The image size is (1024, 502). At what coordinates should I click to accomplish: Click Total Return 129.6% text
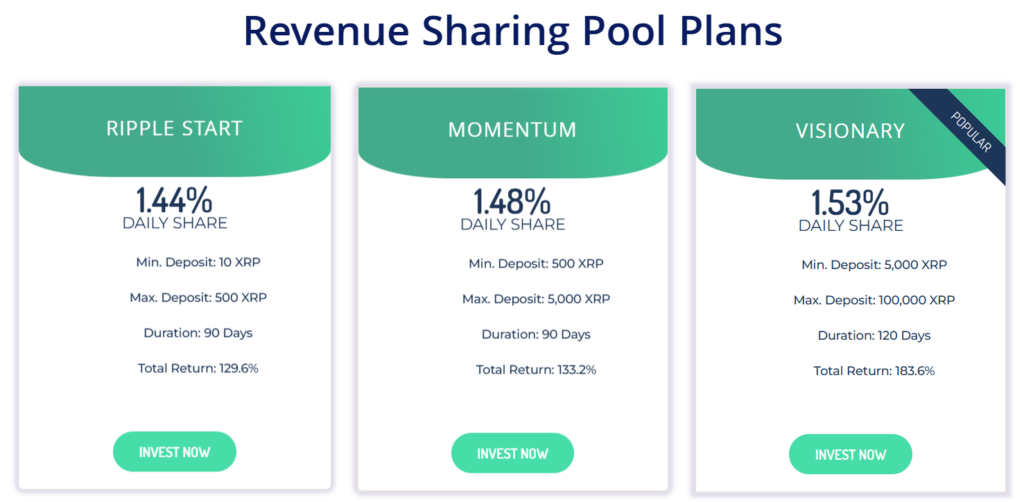[198, 368]
